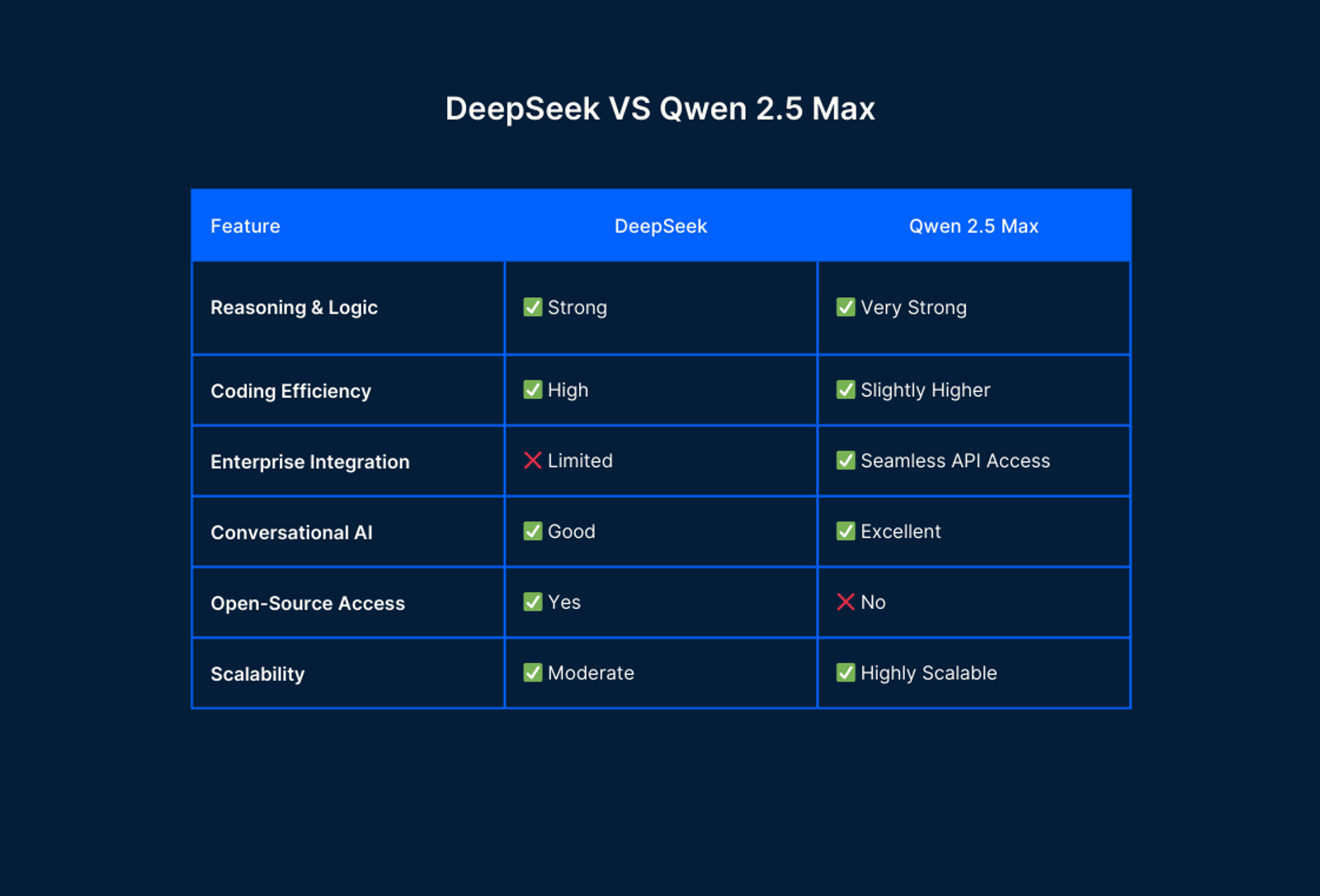The height and width of the screenshot is (896, 1320).
Task: Select the text Moderate
Action: 591,673
